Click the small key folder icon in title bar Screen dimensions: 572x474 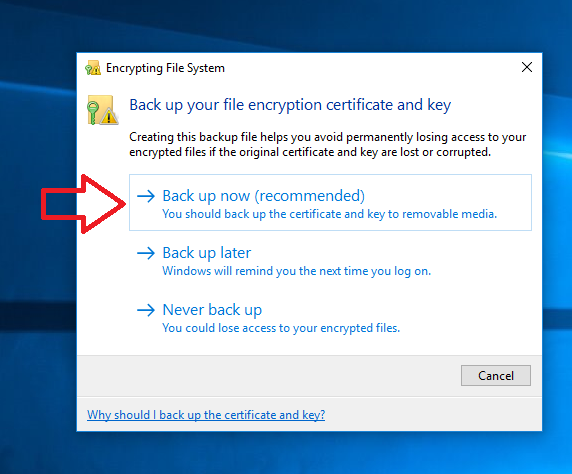tap(93, 68)
